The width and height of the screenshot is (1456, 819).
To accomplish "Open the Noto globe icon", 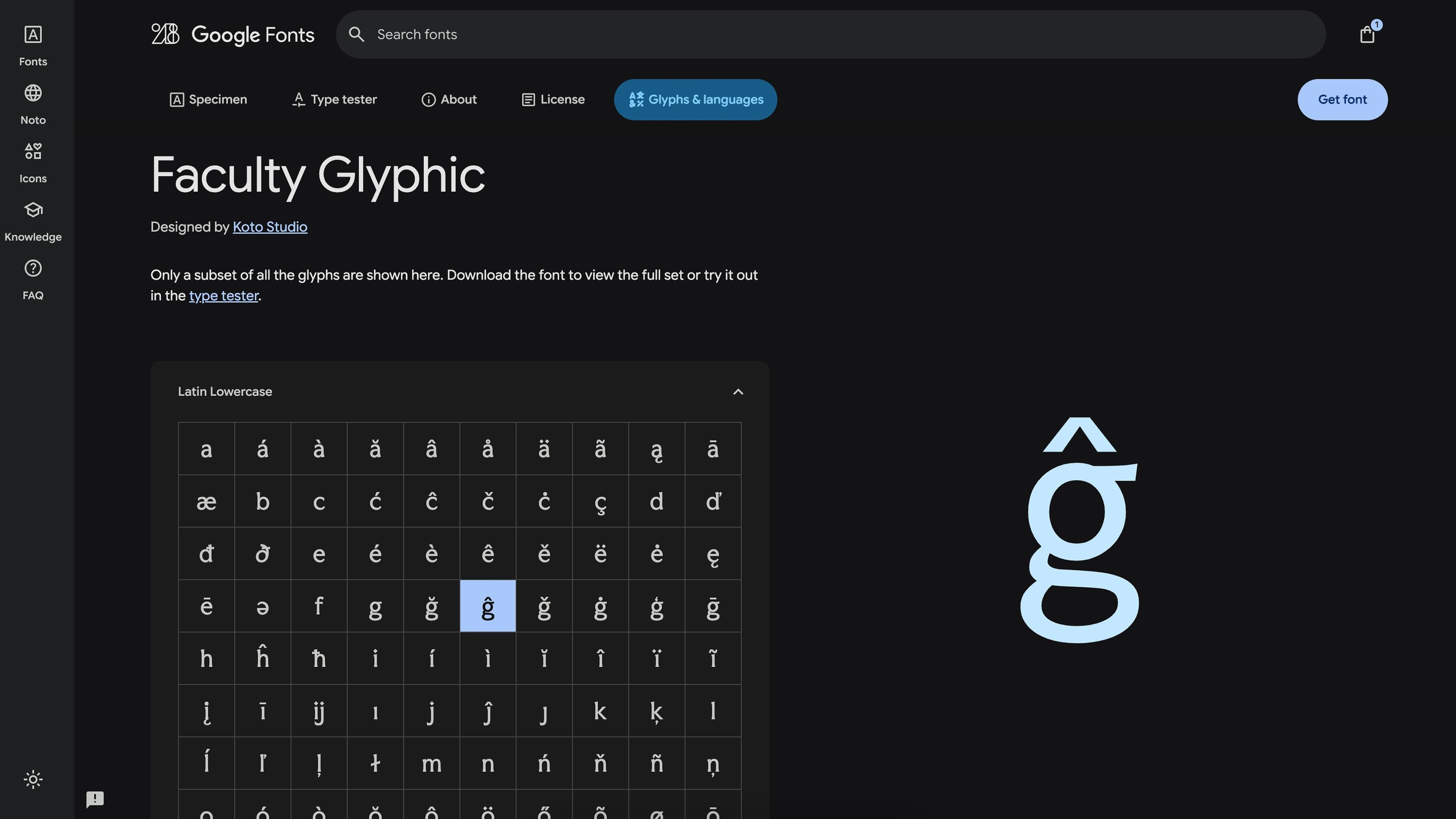I will pos(33,104).
